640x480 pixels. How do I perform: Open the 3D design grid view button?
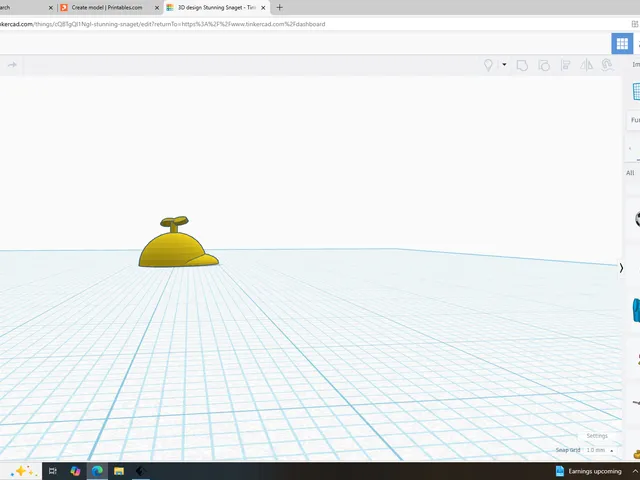(622, 43)
